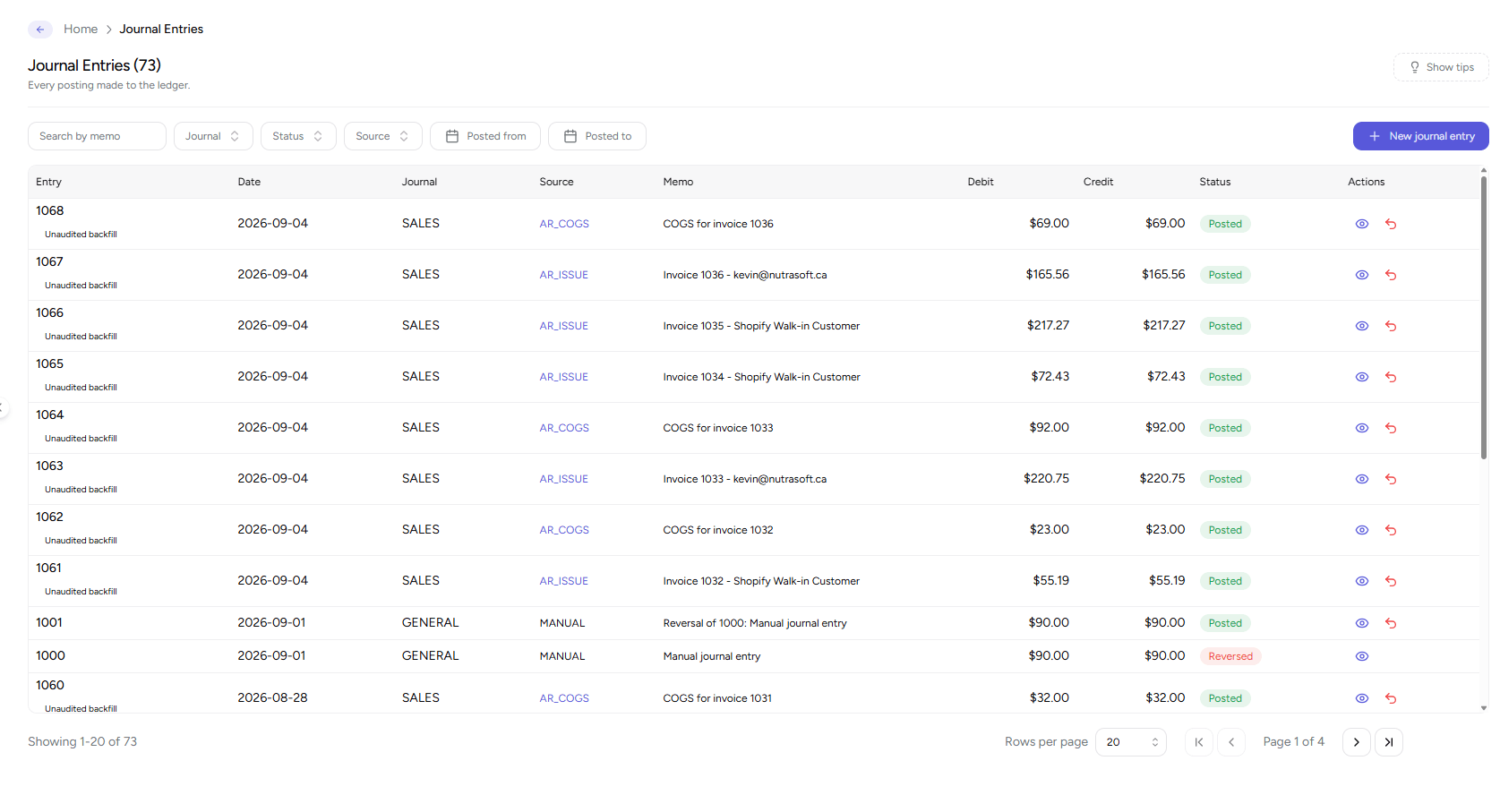Open the Posted from date picker
The width and height of the screenshot is (1500, 812).
485,136
